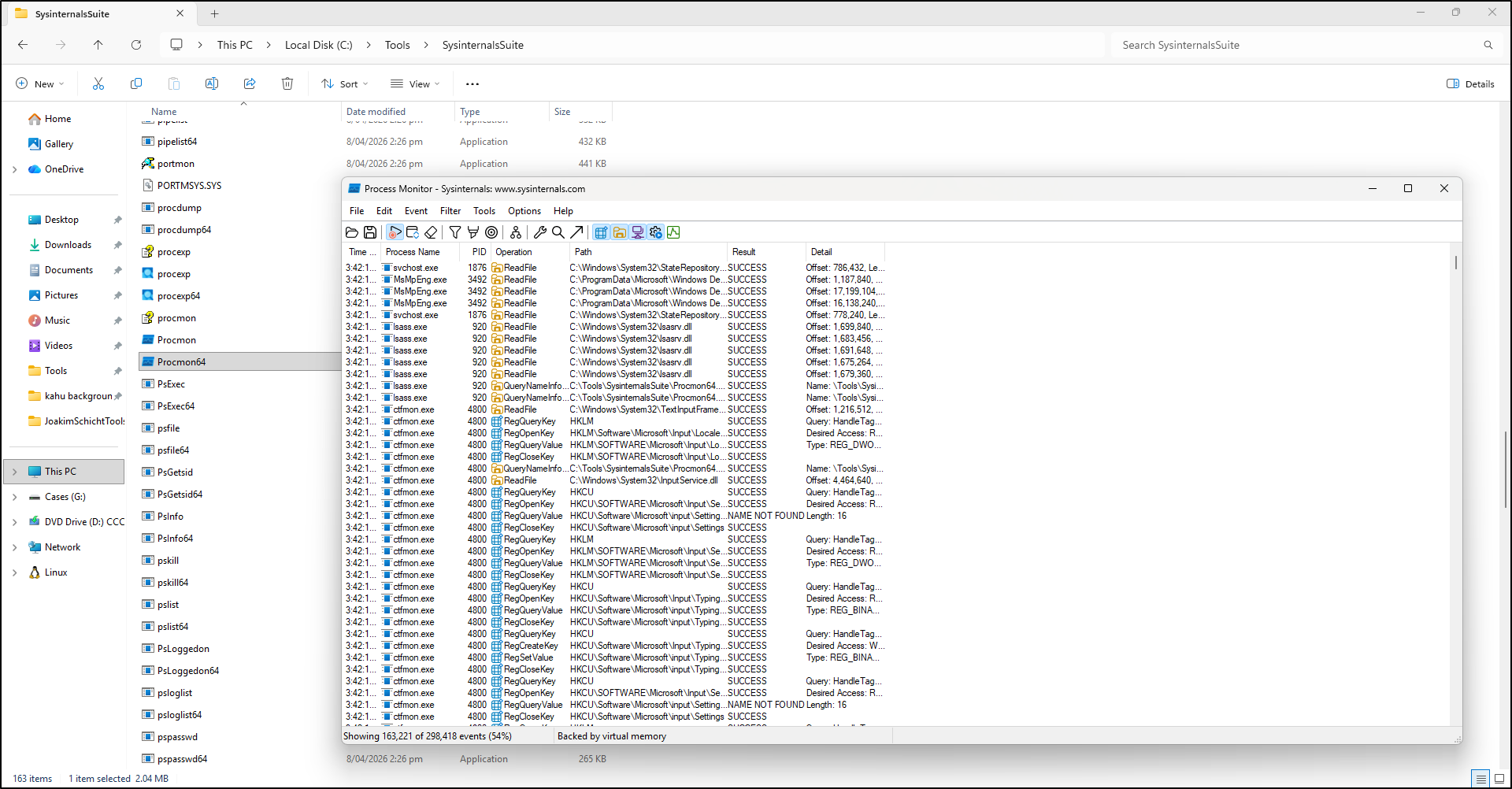Refresh the SysinternalsSuite folder

click(136, 45)
